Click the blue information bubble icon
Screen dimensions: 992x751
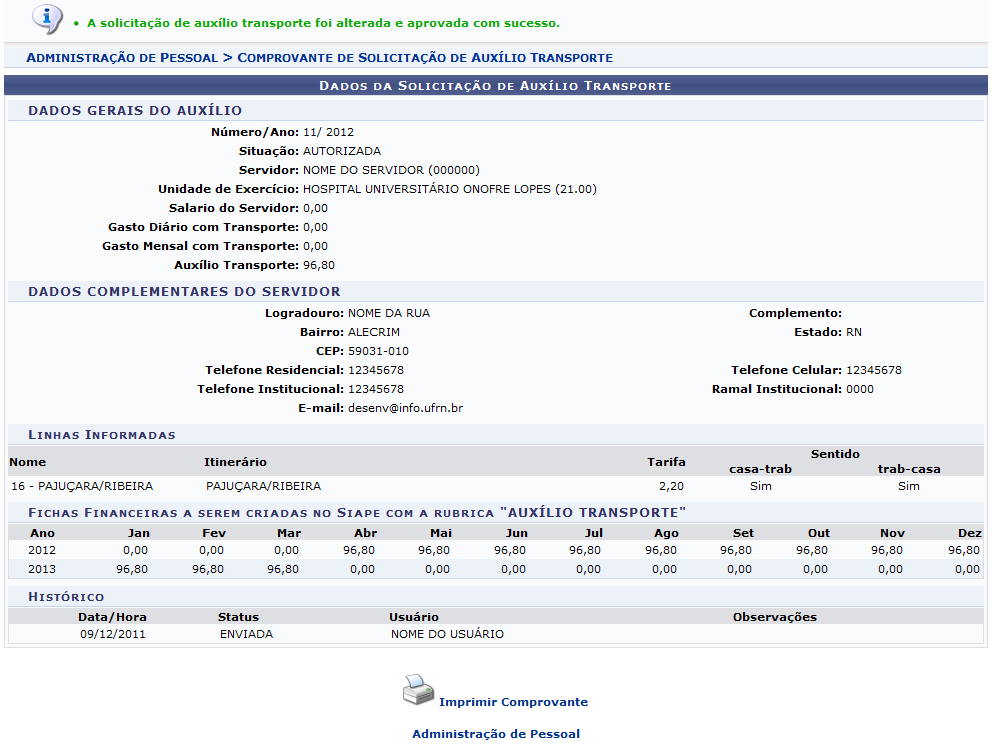[x=47, y=20]
